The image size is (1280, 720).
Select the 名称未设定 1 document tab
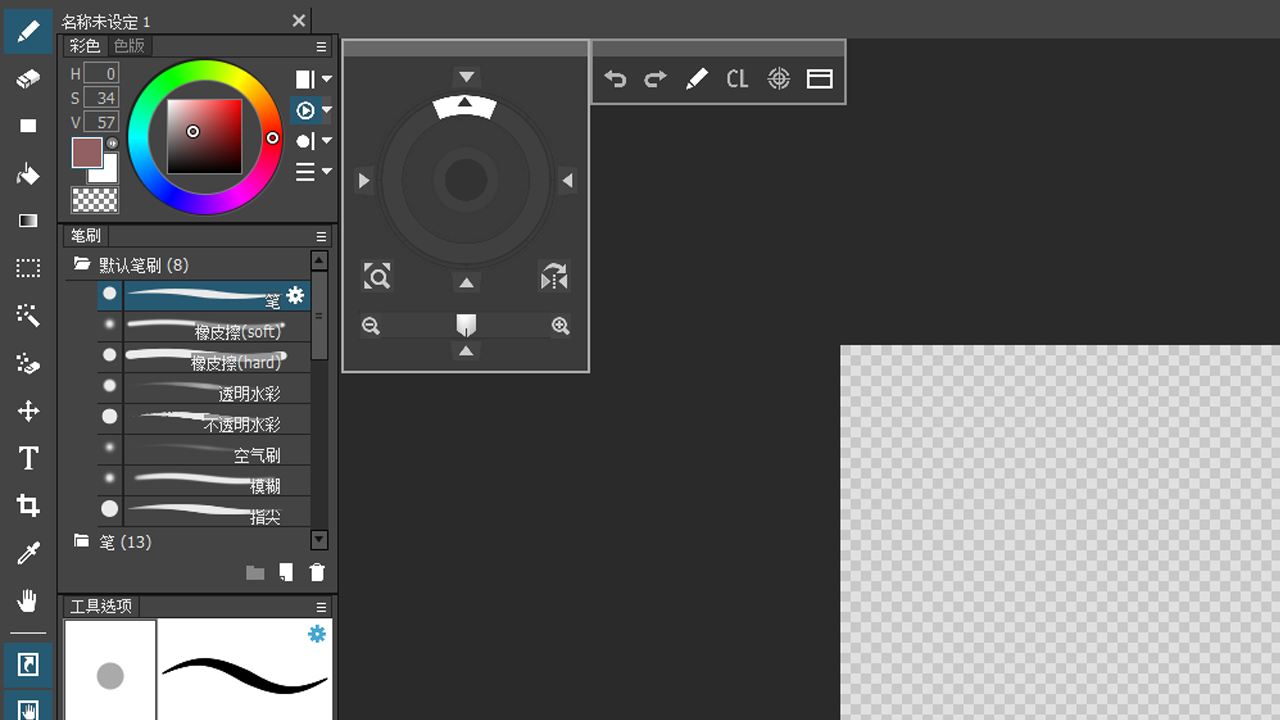106,21
